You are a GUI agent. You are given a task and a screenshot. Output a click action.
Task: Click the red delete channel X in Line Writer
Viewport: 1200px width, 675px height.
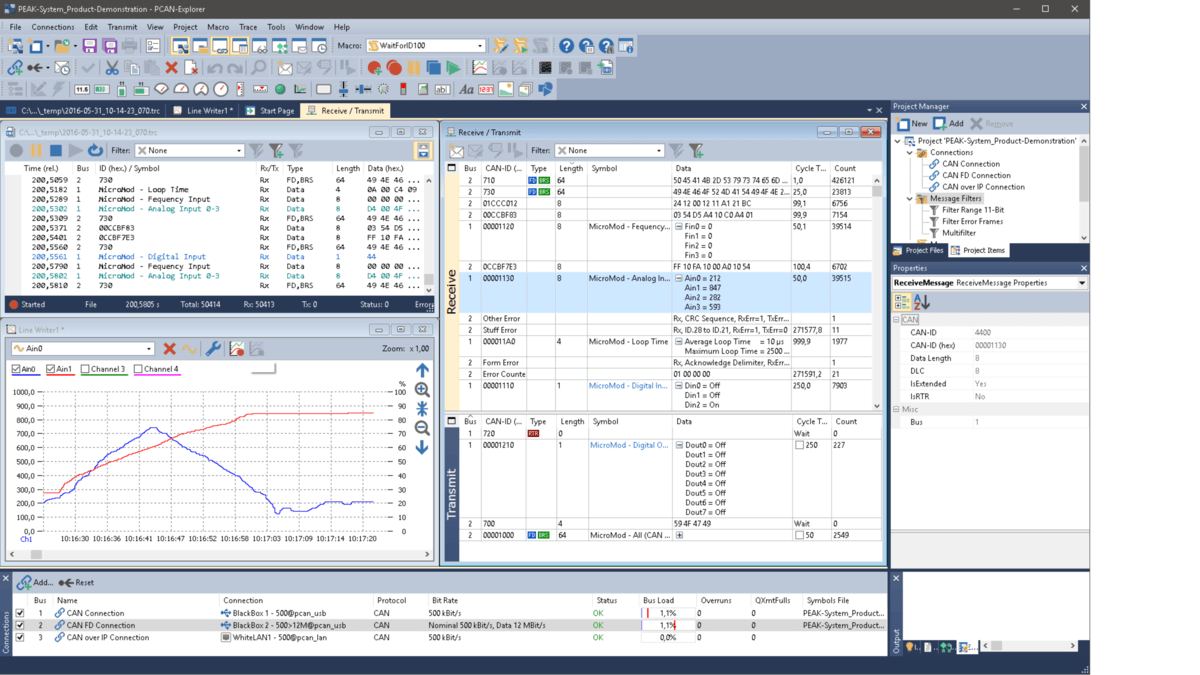tap(169, 348)
